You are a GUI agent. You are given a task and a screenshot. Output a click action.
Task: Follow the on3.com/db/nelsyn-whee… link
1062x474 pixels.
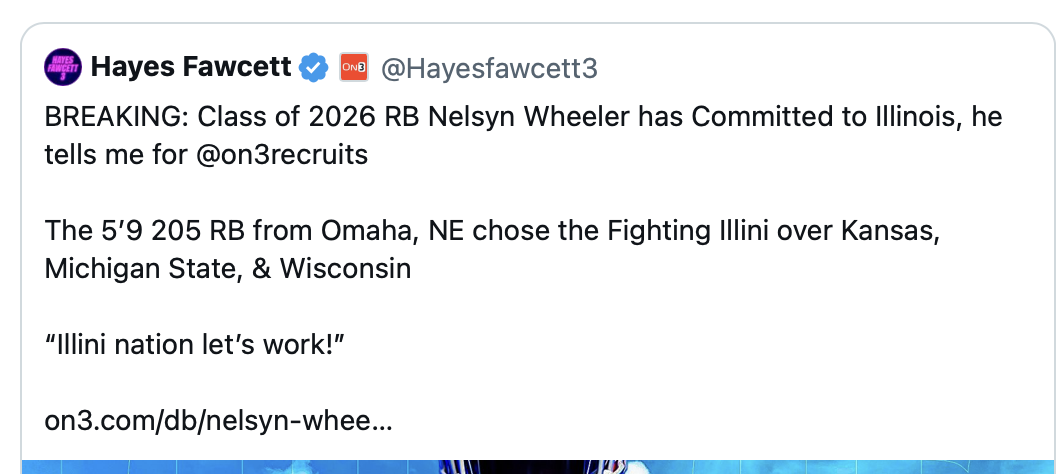pos(218,421)
